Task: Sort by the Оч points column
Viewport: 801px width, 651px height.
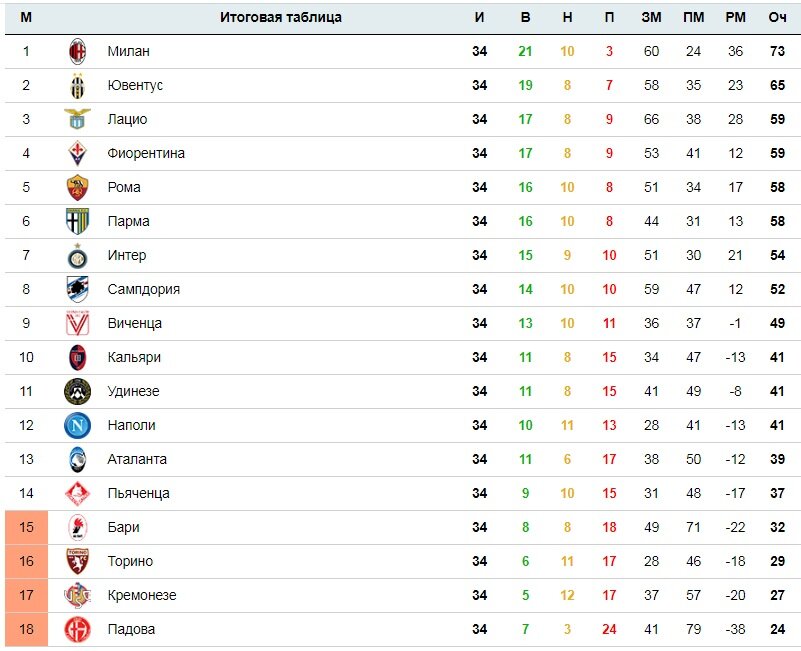Action: [777, 17]
